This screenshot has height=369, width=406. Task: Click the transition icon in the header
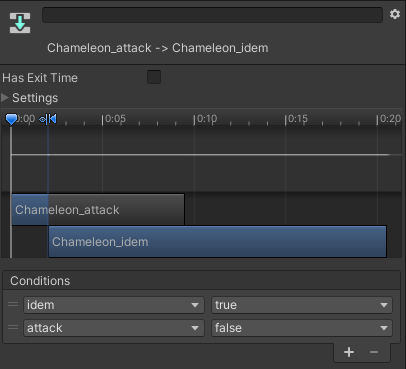(20, 23)
